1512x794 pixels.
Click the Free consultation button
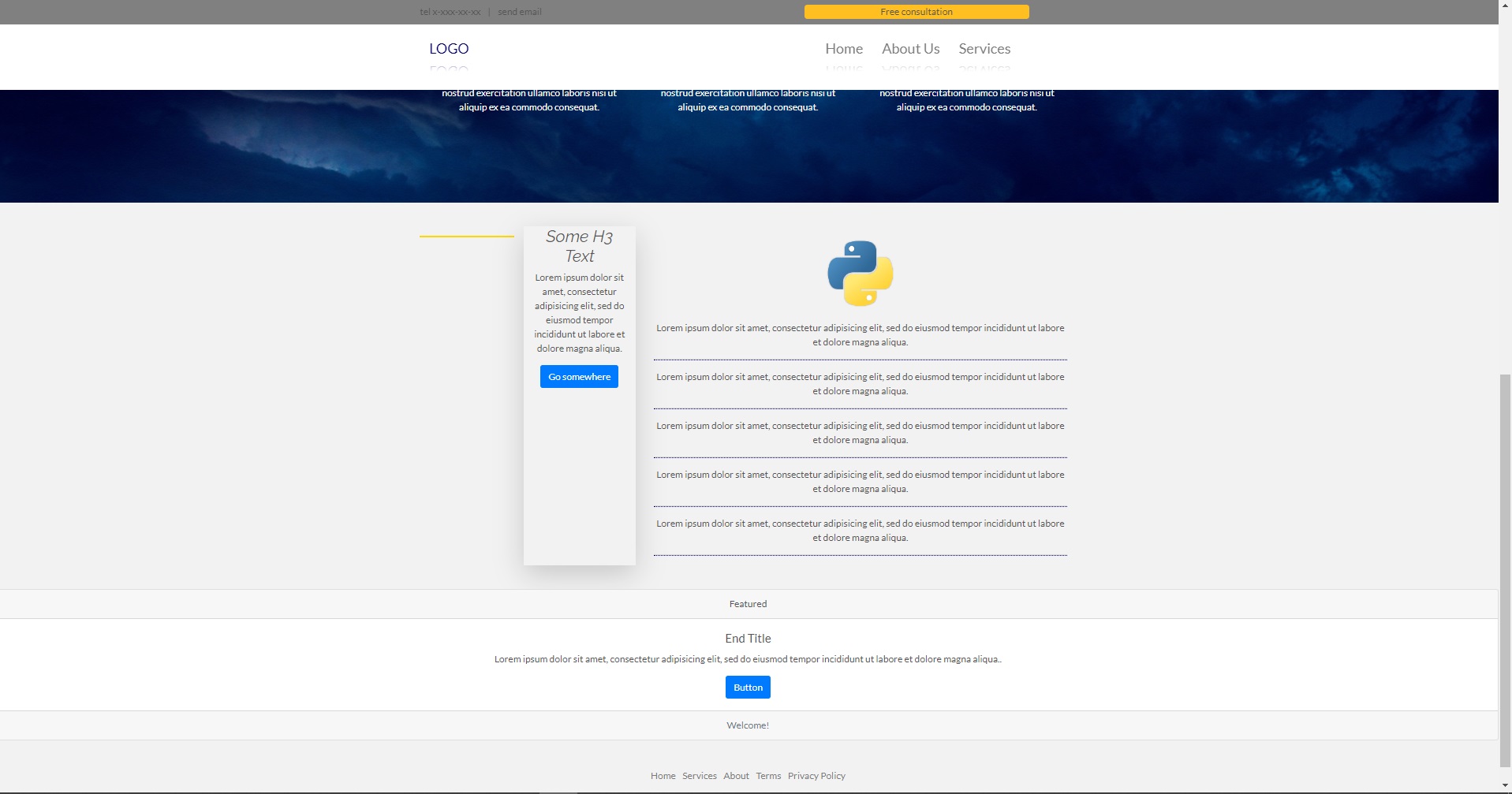[917, 12]
